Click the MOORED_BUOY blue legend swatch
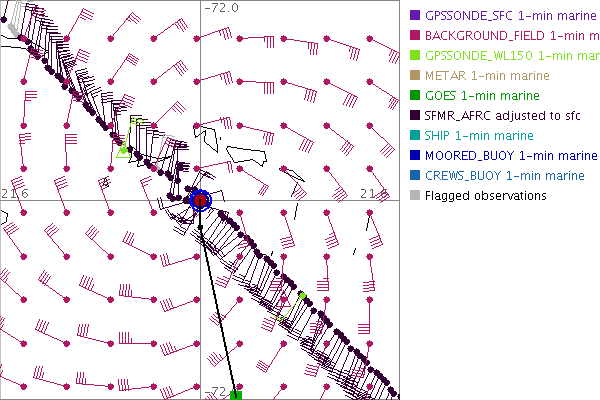 (415, 156)
